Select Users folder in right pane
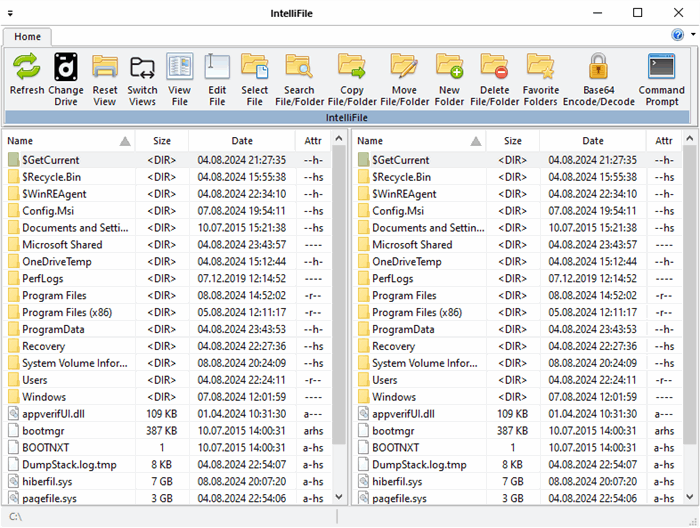Image resolution: width=700 pixels, height=528 pixels. (384, 380)
